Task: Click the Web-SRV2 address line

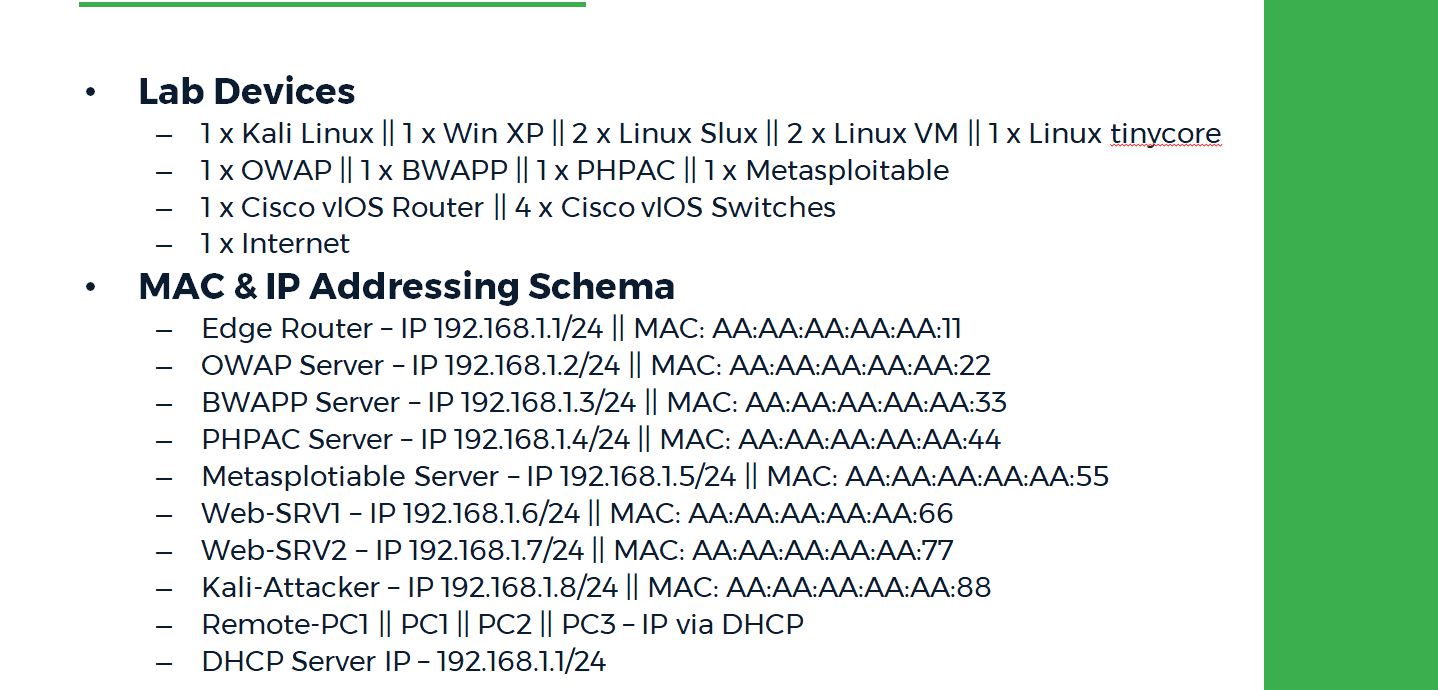Action: coord(577,551)
